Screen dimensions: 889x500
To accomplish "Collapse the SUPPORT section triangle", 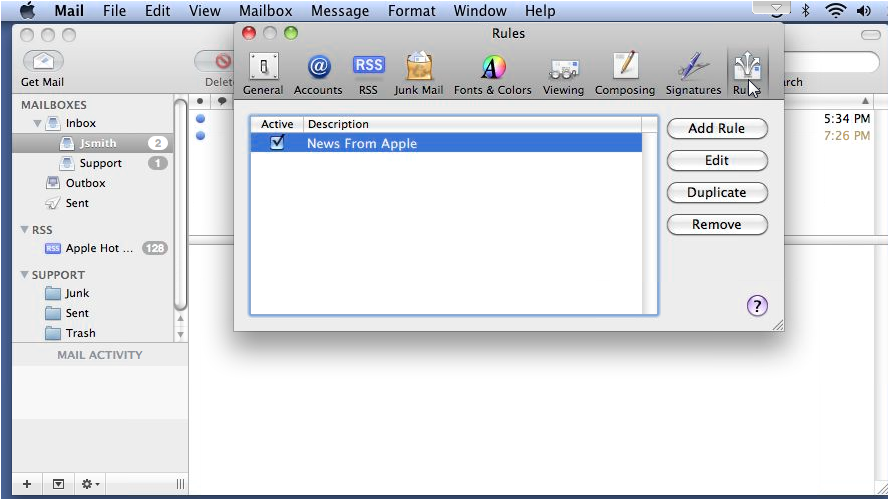I will (24, 274).
